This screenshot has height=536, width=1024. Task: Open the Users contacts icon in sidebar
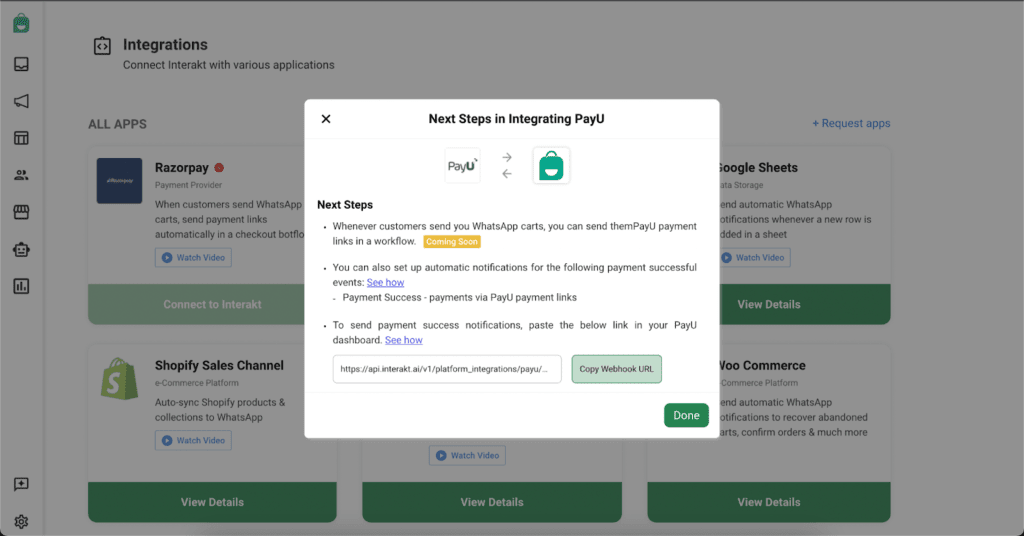tap(21, 175)
